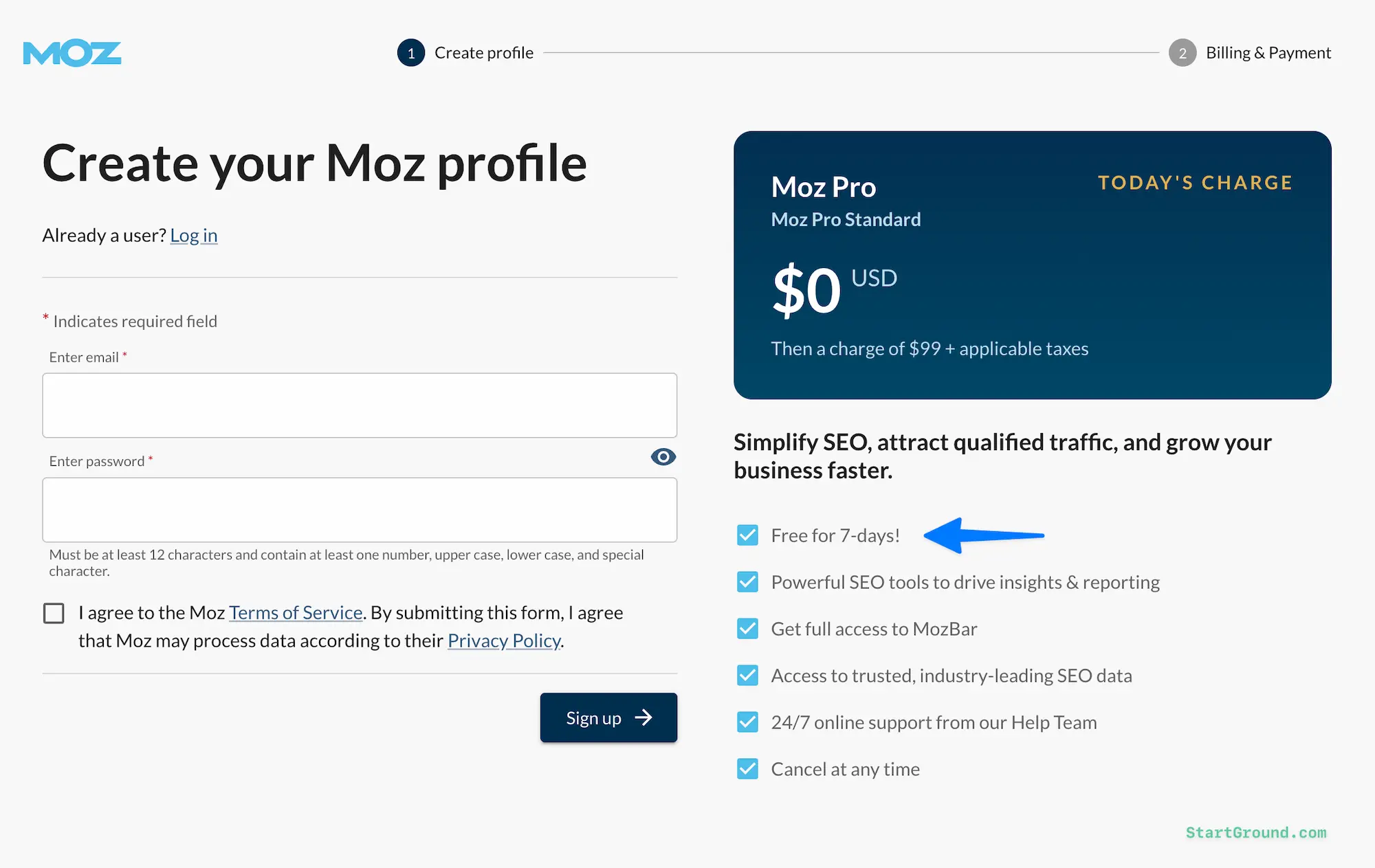Click the Sign up button
Image resolution: width=1375 pixels, height=868 pixels.
(x=608, y=717)
